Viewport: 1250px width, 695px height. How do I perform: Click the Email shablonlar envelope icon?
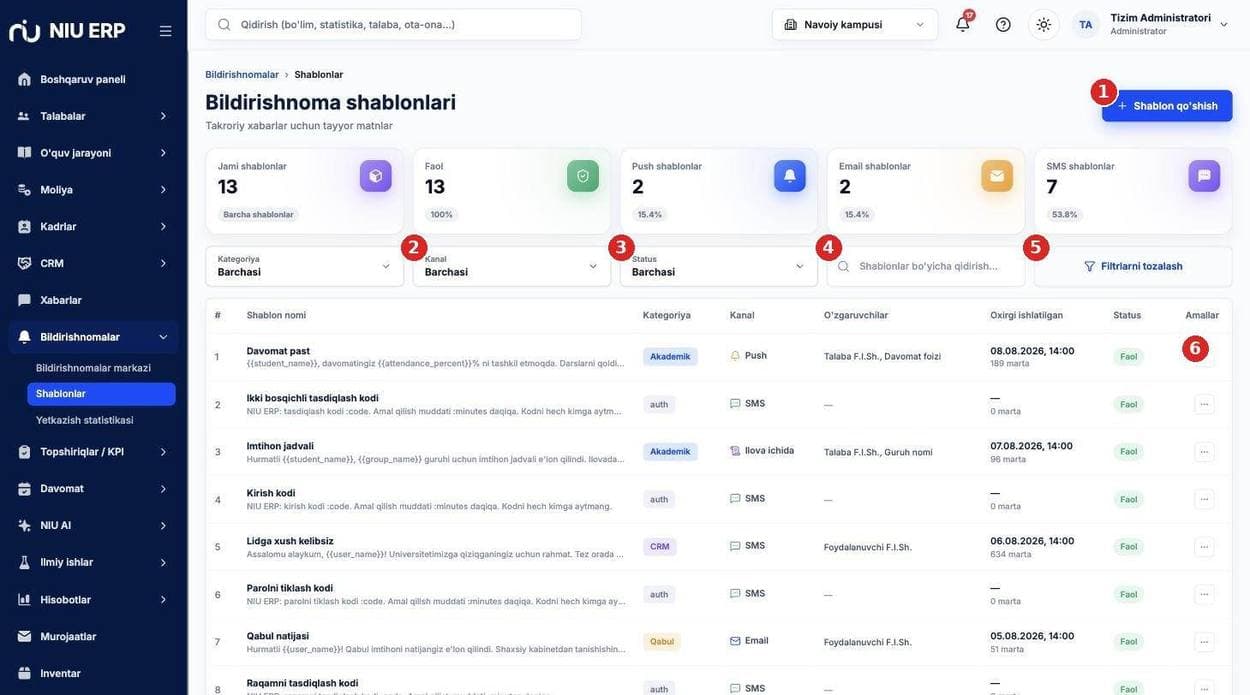click(997, 176)
